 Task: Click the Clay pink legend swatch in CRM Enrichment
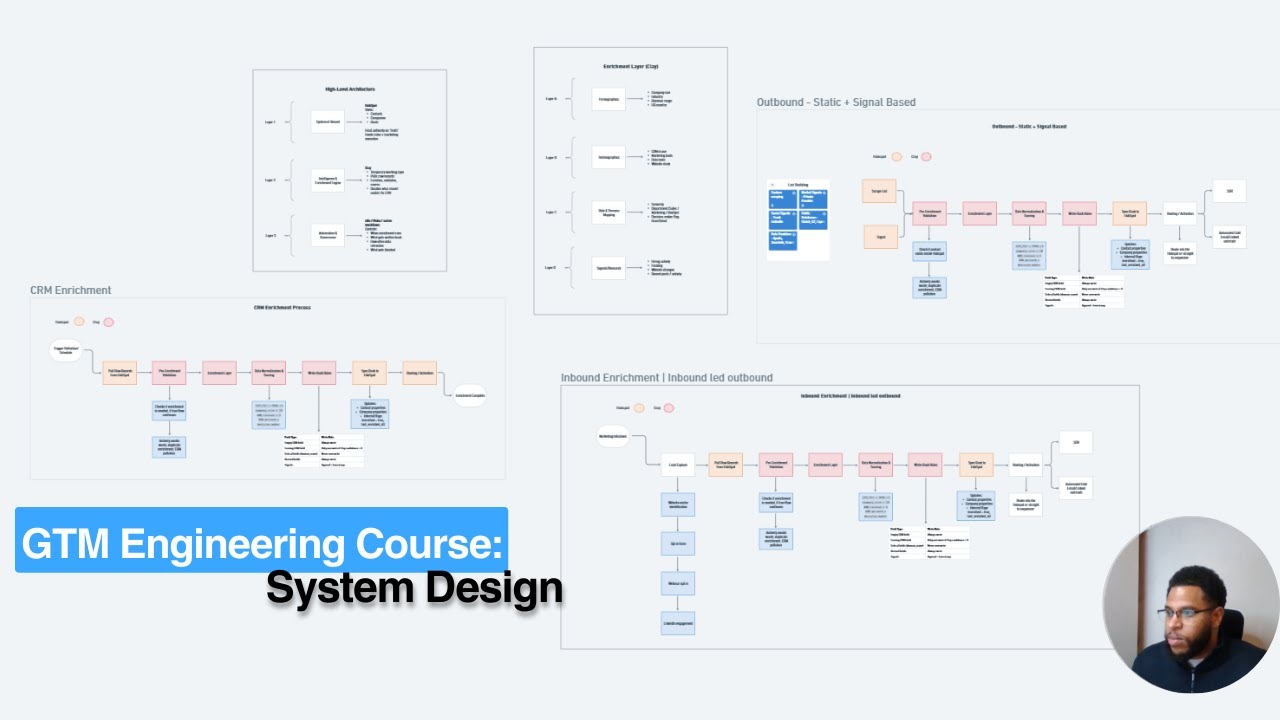109,322
